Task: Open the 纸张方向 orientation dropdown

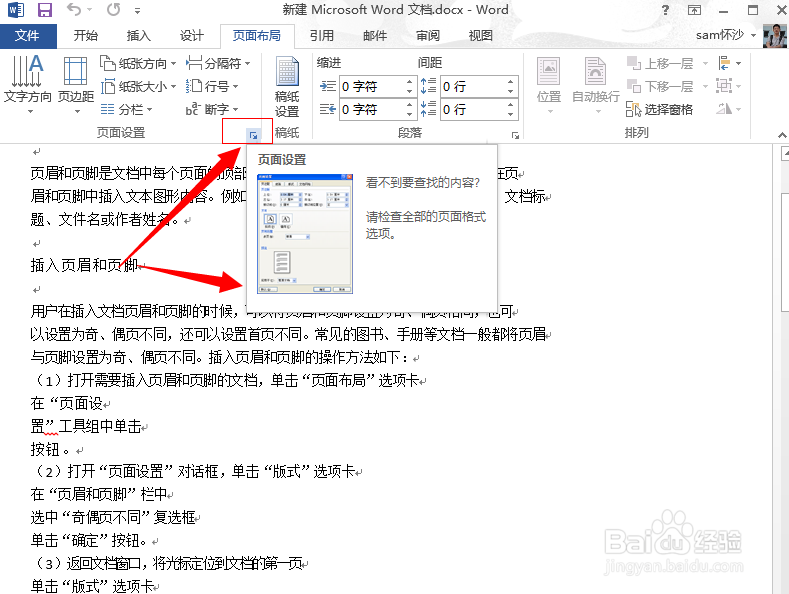Action: (x=138, y=63)
